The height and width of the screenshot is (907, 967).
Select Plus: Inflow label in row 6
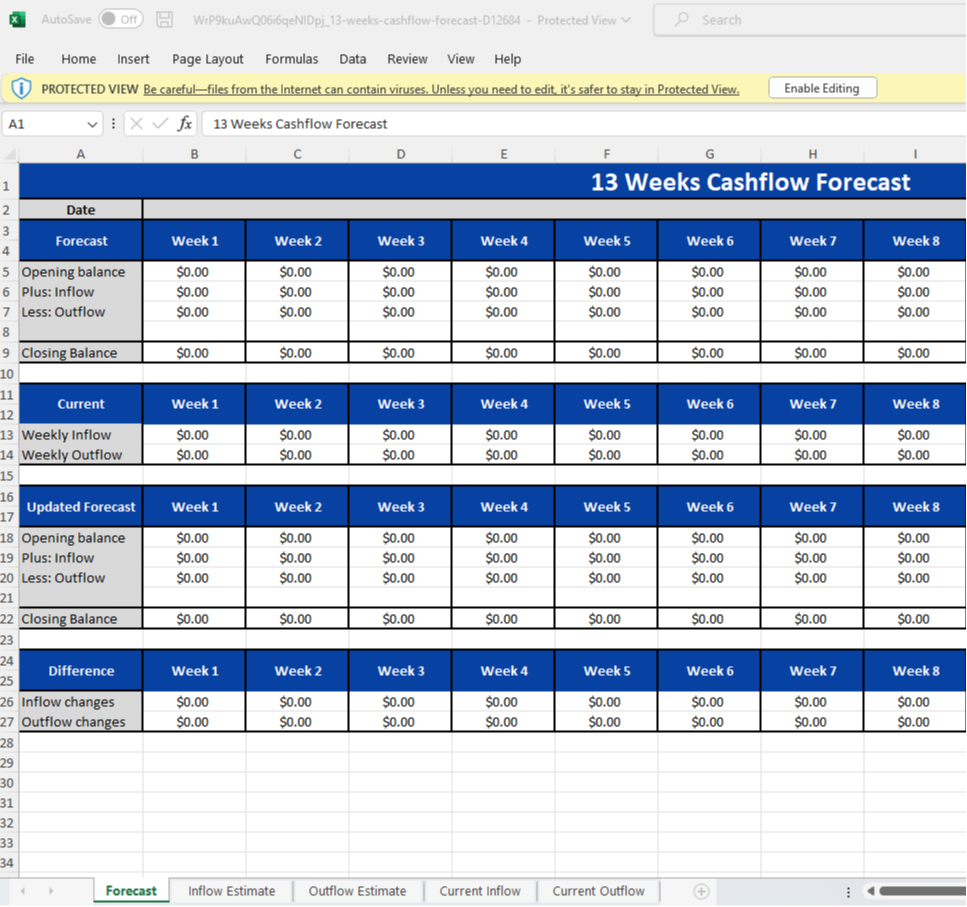(81, 292)
